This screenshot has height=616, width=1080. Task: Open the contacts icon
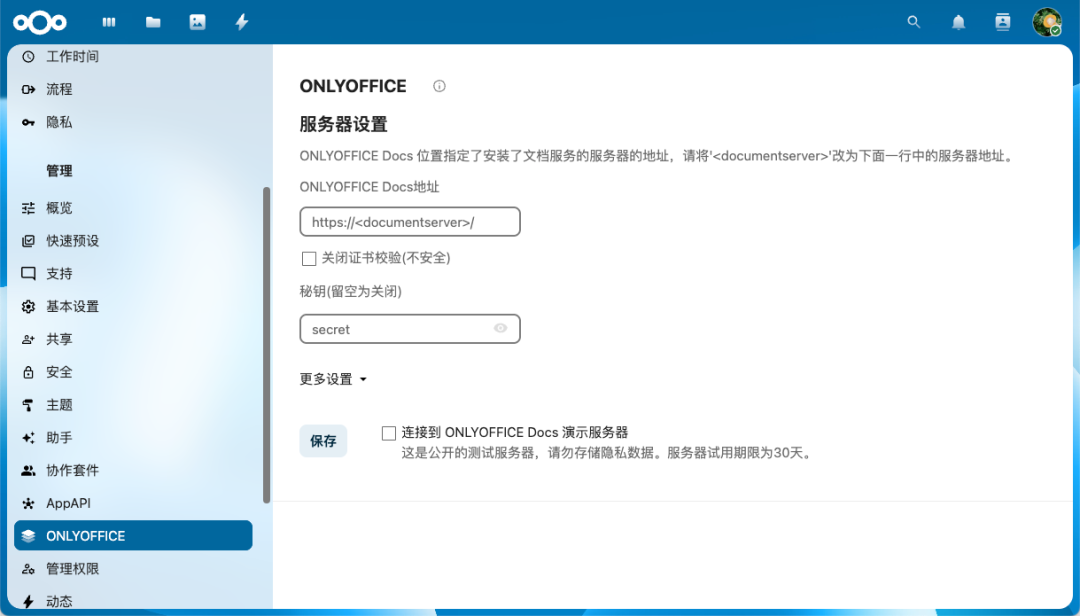(1002, 21)
